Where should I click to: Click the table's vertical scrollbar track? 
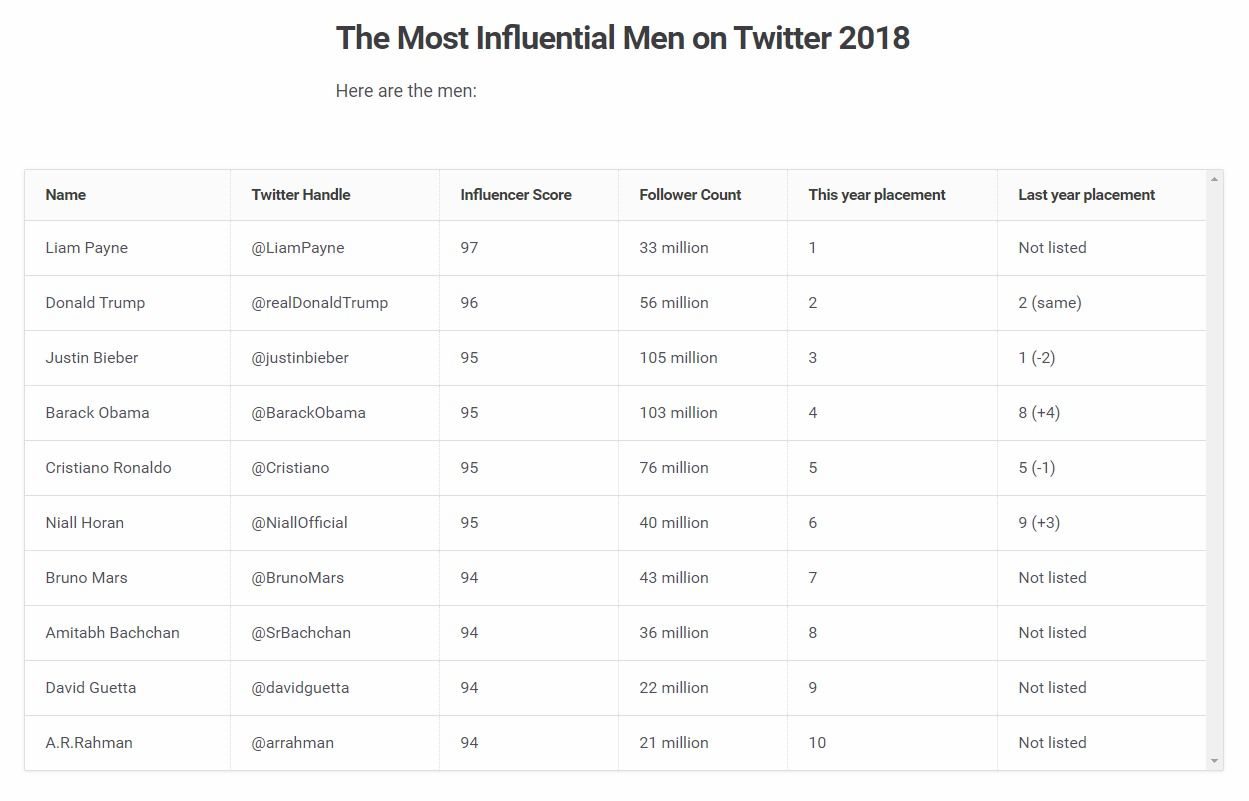point(1215,470)
